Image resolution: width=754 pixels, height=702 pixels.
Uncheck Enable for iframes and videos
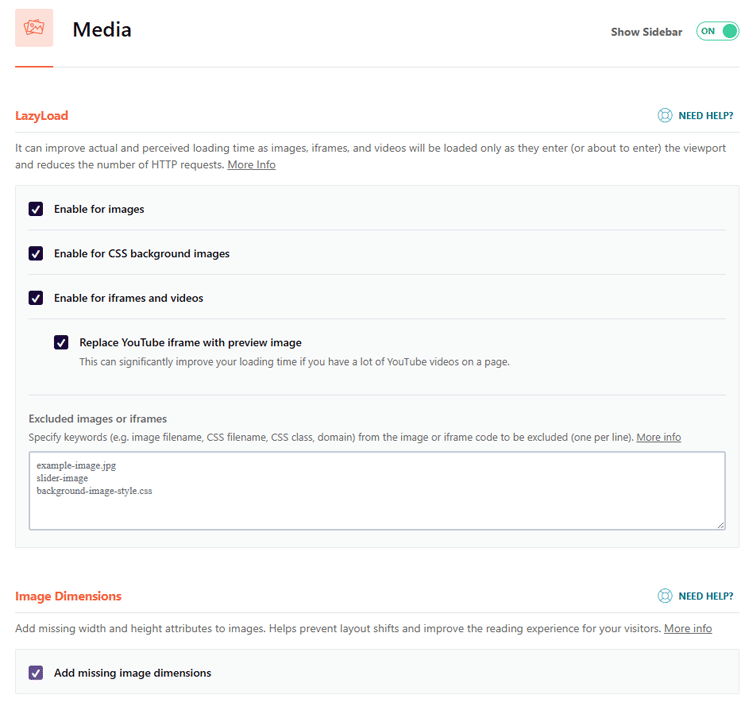36,298
